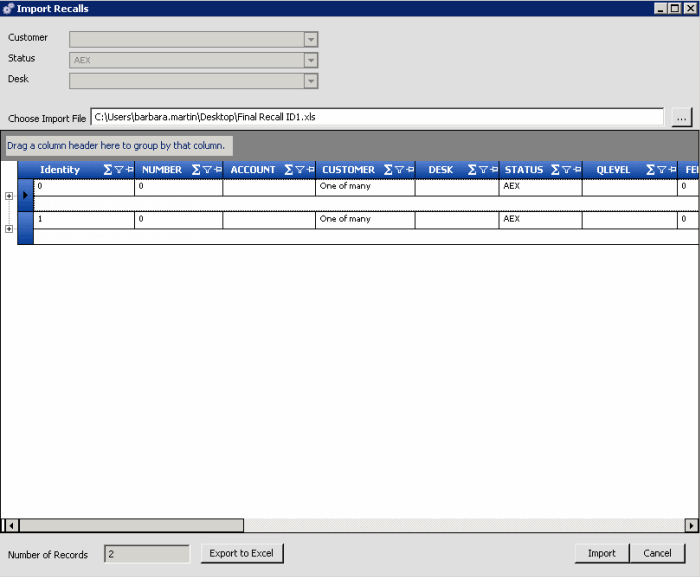Click the sum icon in STATUS column header
The image size is (700, 577).
[x=555, y=170]
